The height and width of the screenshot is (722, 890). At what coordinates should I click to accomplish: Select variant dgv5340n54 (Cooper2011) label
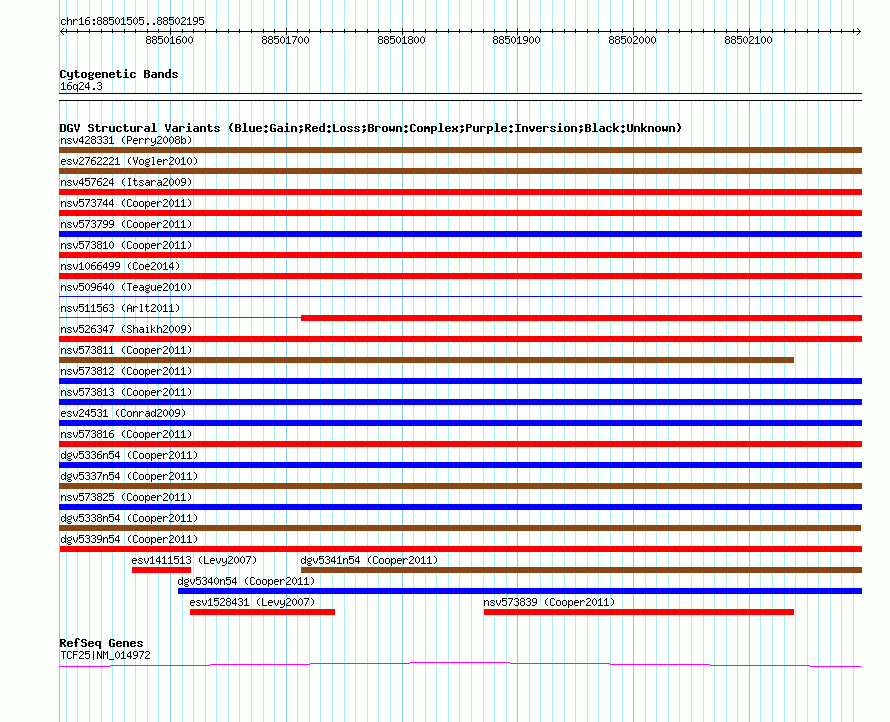tap(246, 581)
